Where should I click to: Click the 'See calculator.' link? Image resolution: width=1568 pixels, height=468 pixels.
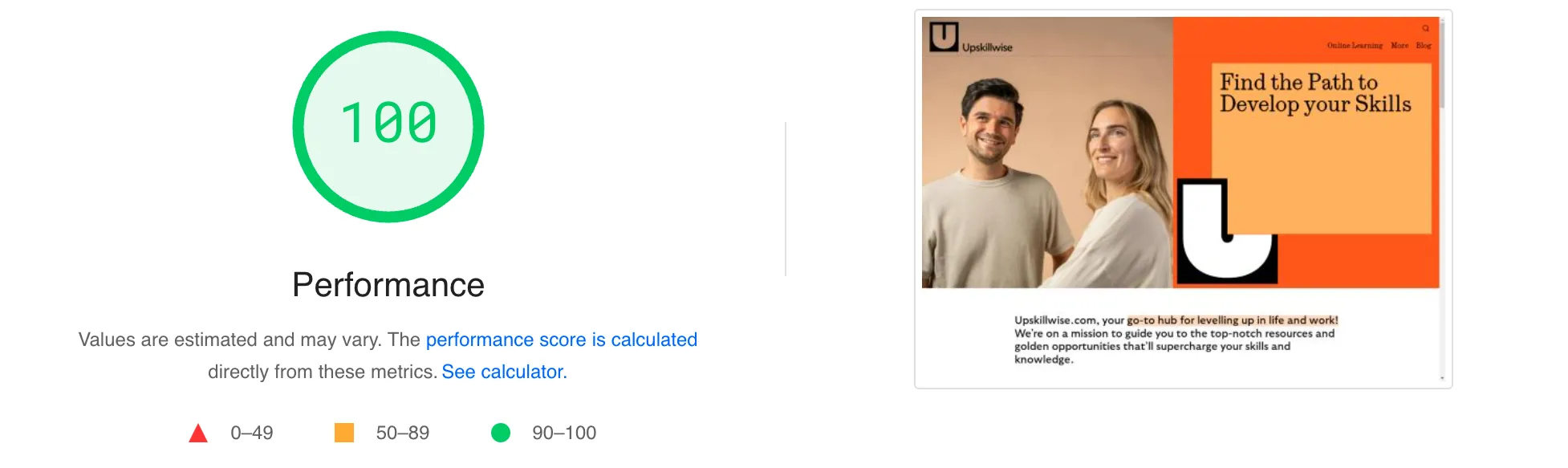tap(504, 372)
